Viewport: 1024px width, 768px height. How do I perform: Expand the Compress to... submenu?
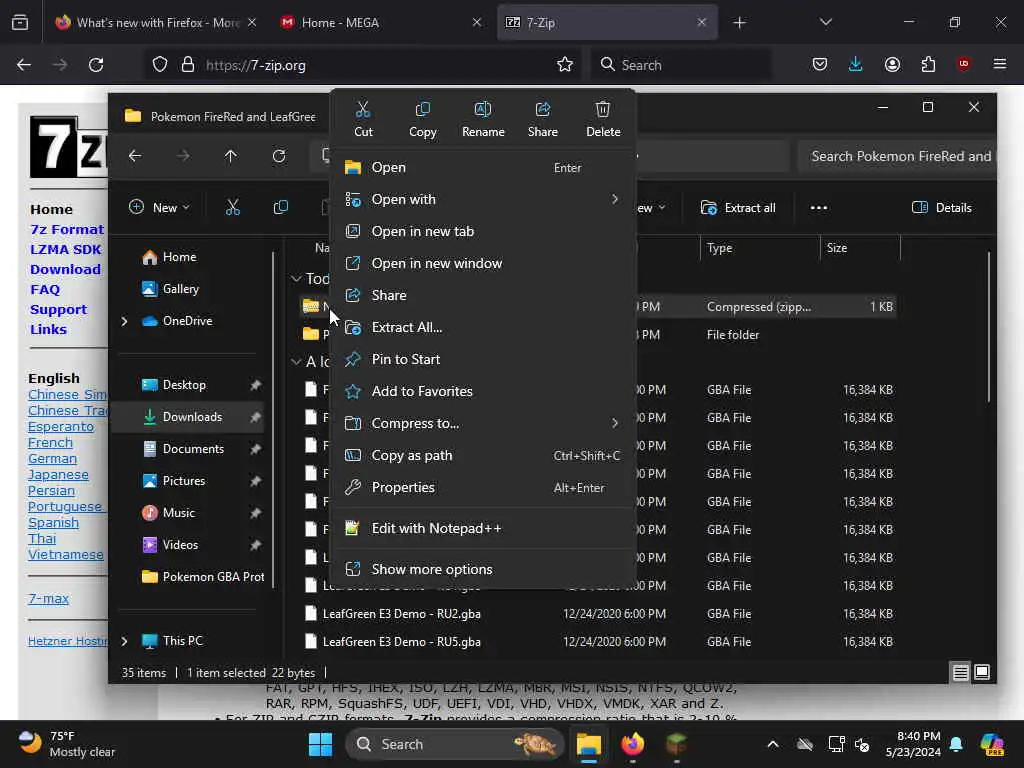coord(483,423)
